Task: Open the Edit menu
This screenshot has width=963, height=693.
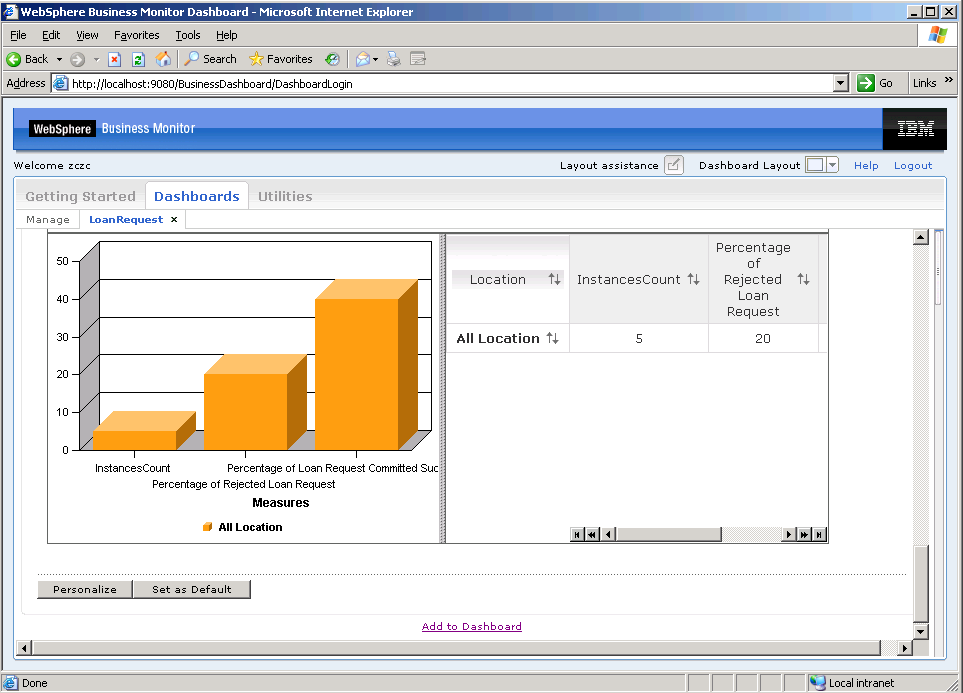Action: (x=51, y=35)
